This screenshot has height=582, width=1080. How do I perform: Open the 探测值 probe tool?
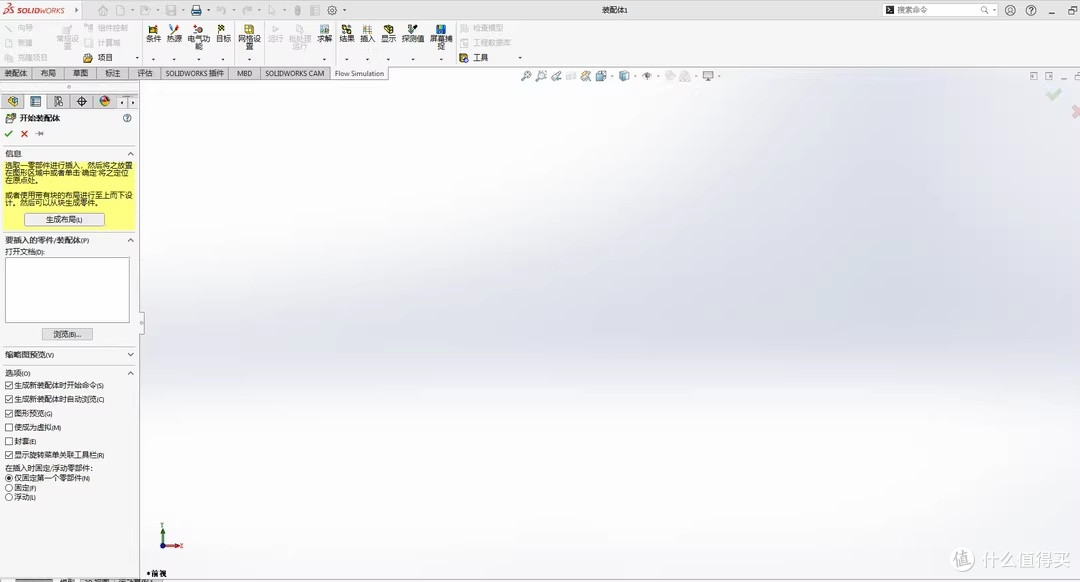(x=413, y=34)
